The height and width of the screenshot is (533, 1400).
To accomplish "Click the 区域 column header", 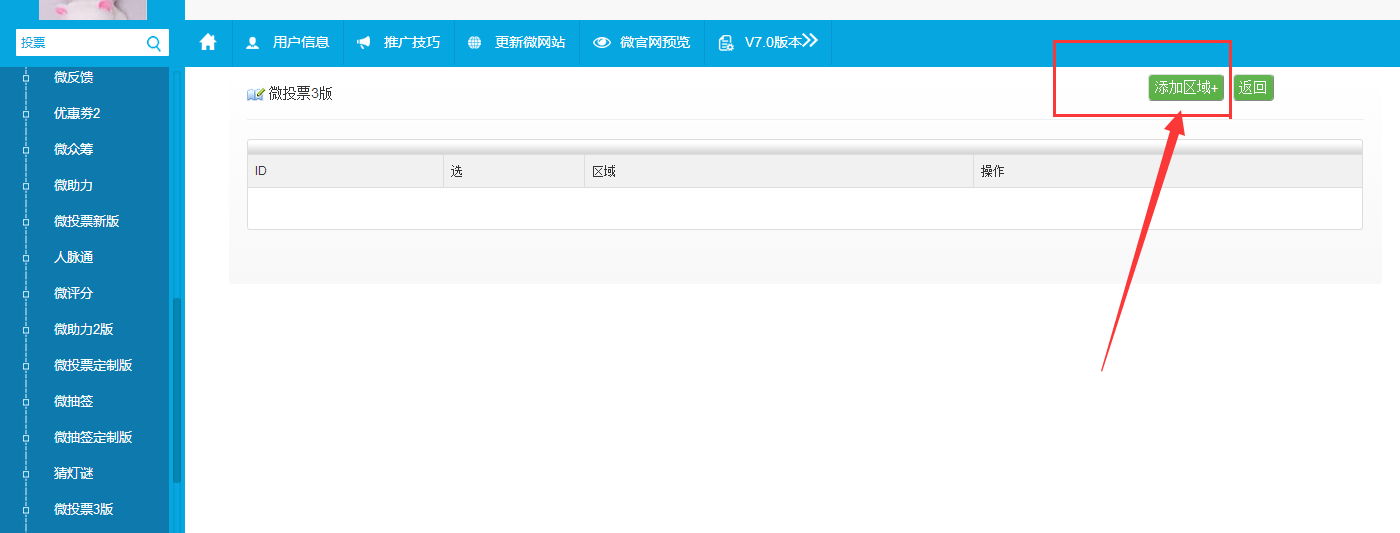I will pos(779,171).
